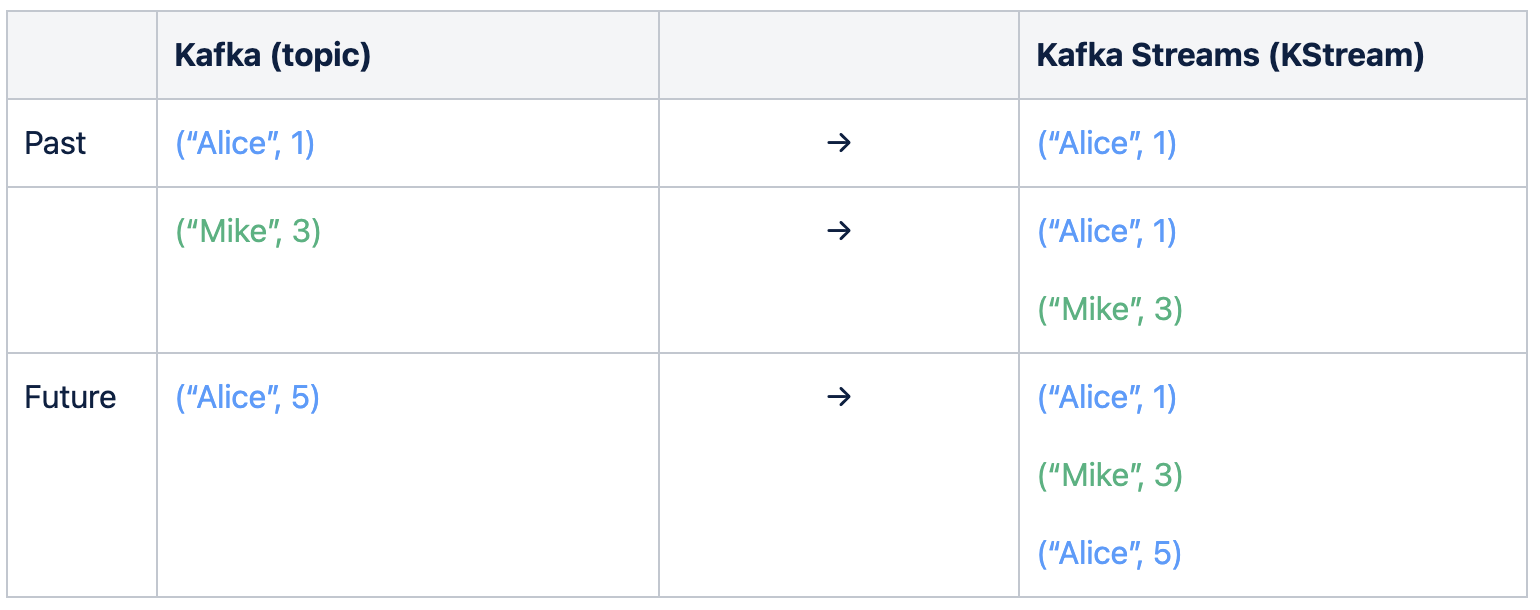Click the blank label cell left of (“Mike”, 3)
The height and width of the screenshot is (610, 1540).
pos(82,270)
